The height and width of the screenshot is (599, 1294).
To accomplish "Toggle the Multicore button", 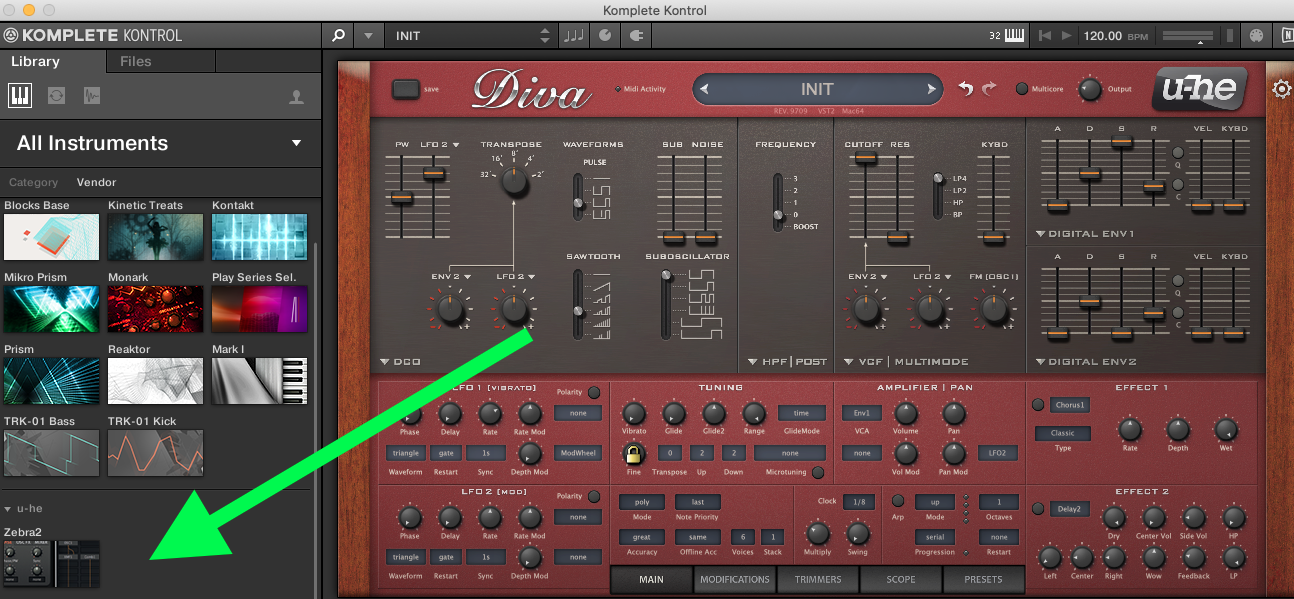I will [1021, 89].
